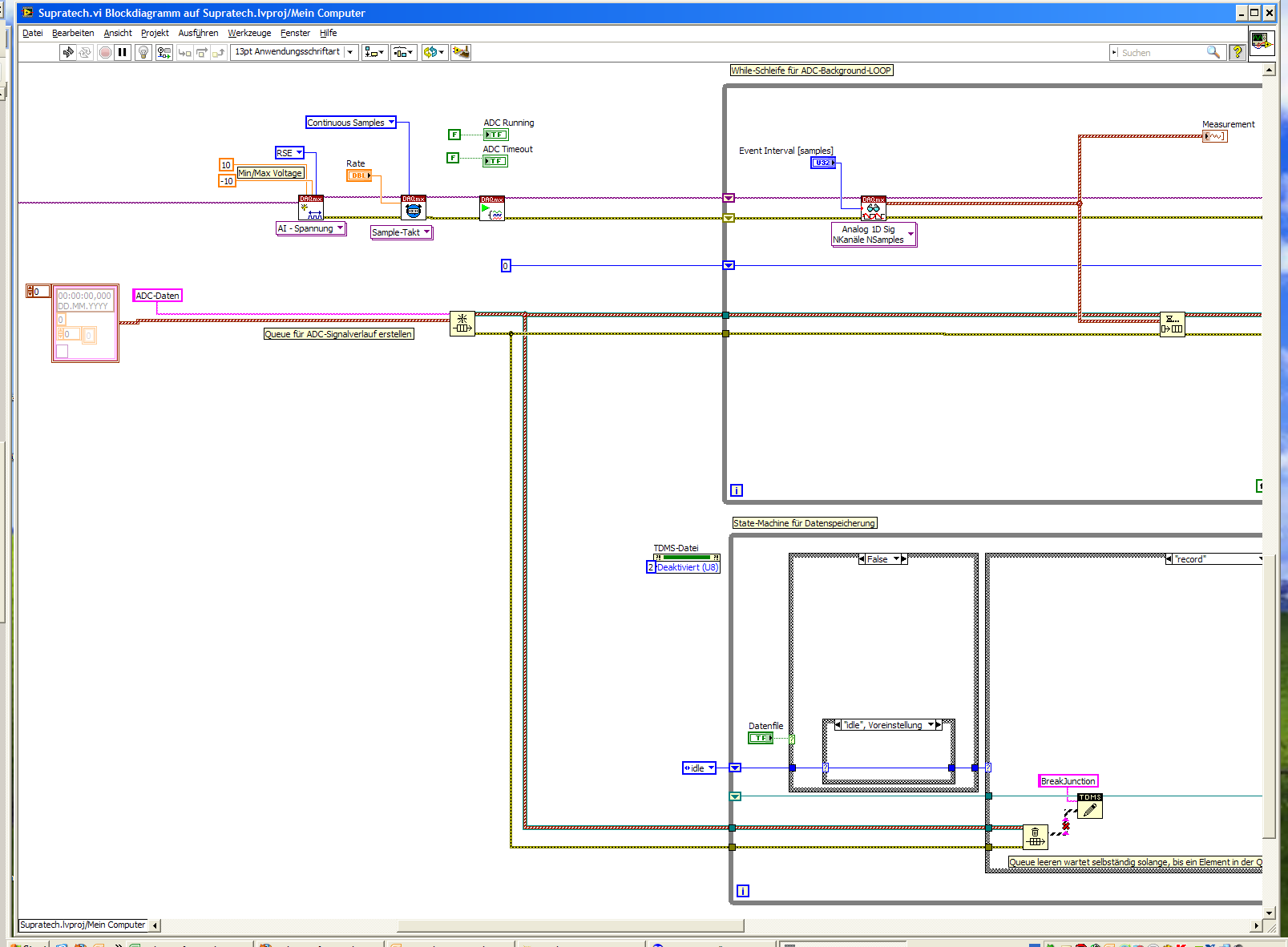Toggle the False constant wired to ADC Running
Viewport: 1288px width, 947px height.
point(454,135)
